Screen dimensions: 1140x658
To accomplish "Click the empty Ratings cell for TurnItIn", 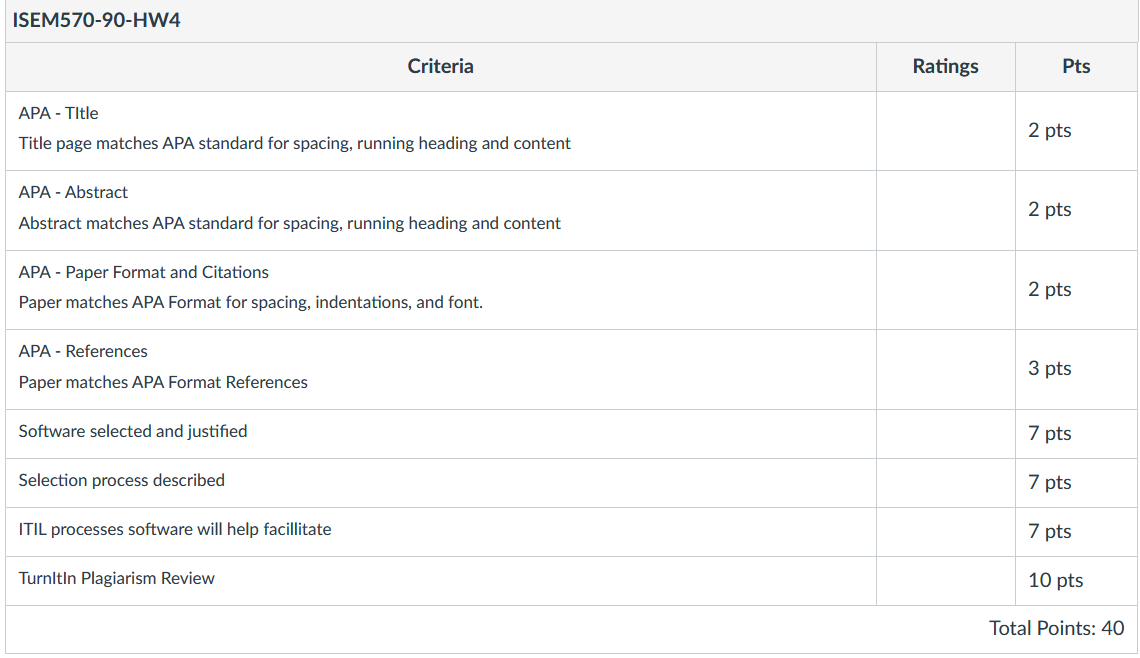I will point(945,581).
